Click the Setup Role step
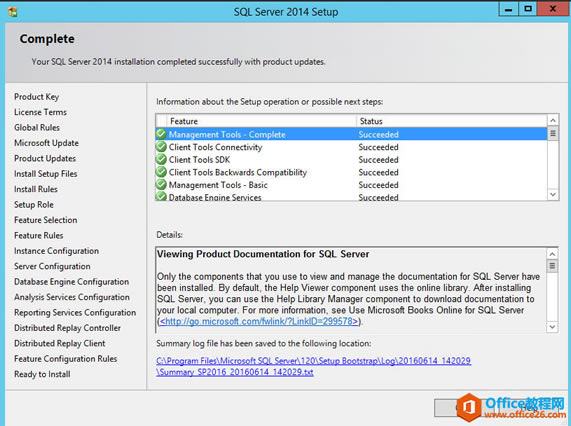The image size is (571, 426). 34,205
